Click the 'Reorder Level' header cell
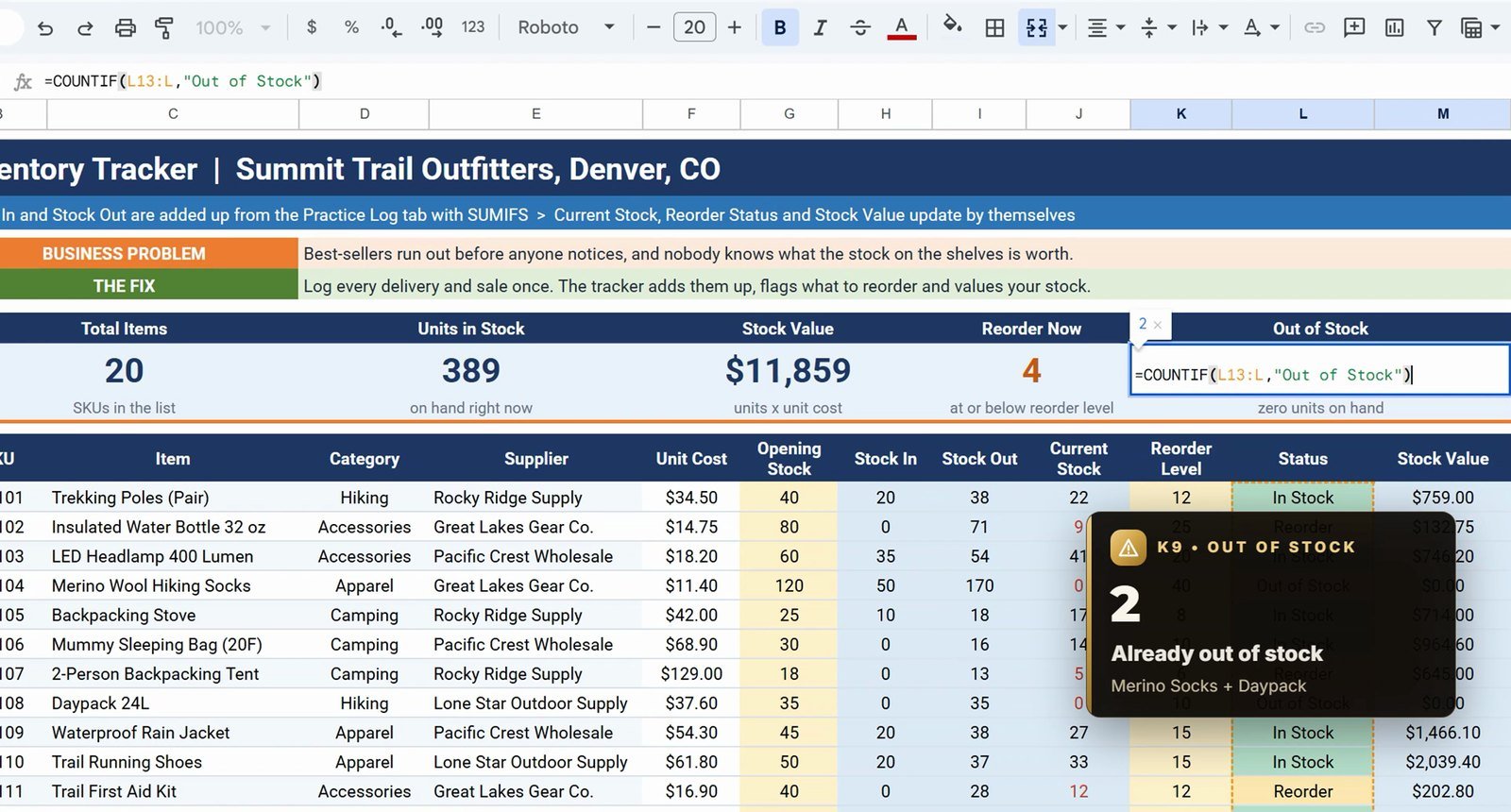The height and width of the screenshot is (812, 1511). click(1181, 459)
